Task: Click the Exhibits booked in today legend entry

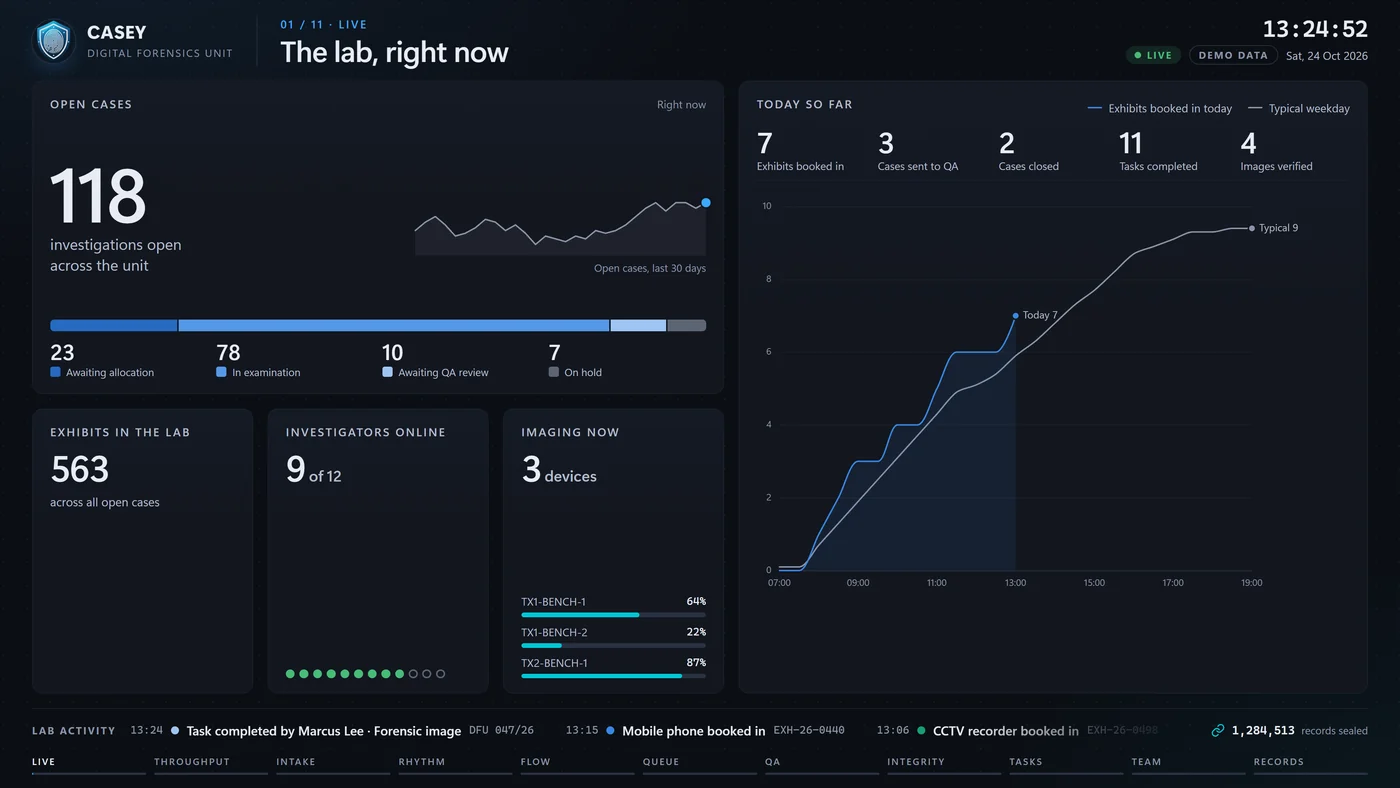Action: pyautogui.click(x=1159, y=108)
